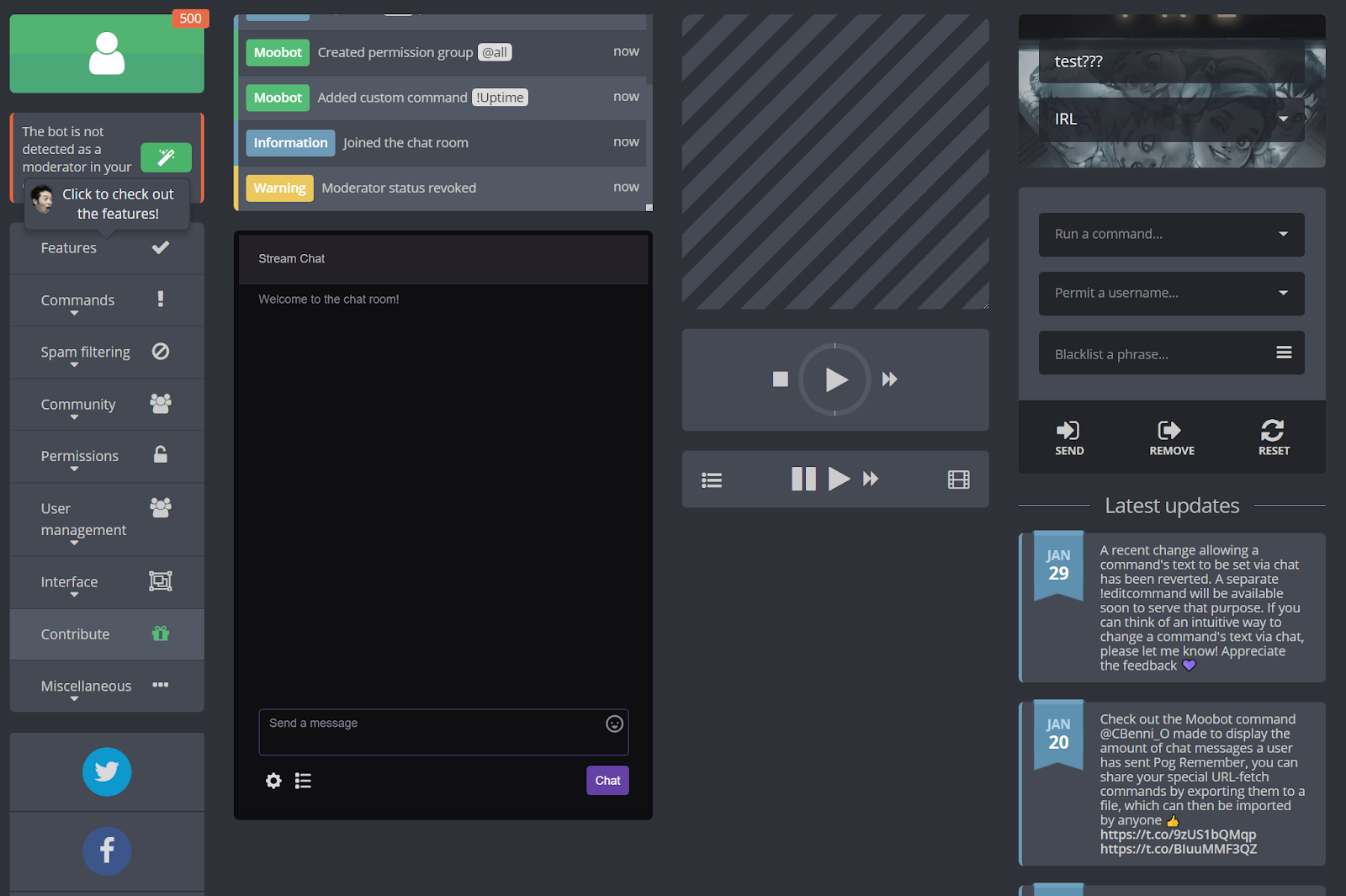This screenshot has width=1346, height=896.
Task: Expand the Spam filtering section
Action: click(x=107, y=353)
